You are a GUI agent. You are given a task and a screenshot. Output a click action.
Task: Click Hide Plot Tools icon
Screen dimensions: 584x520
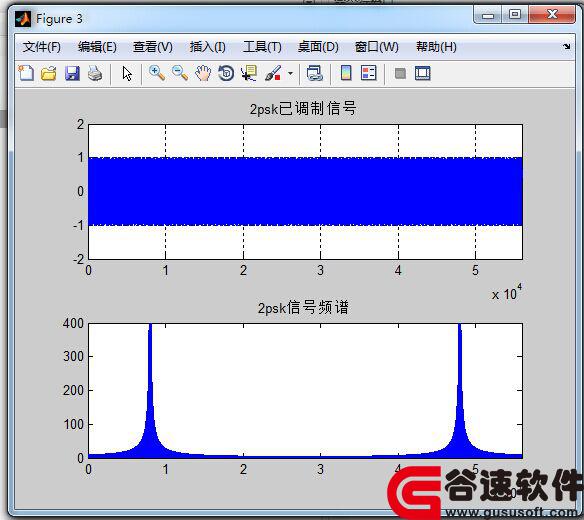400,73
